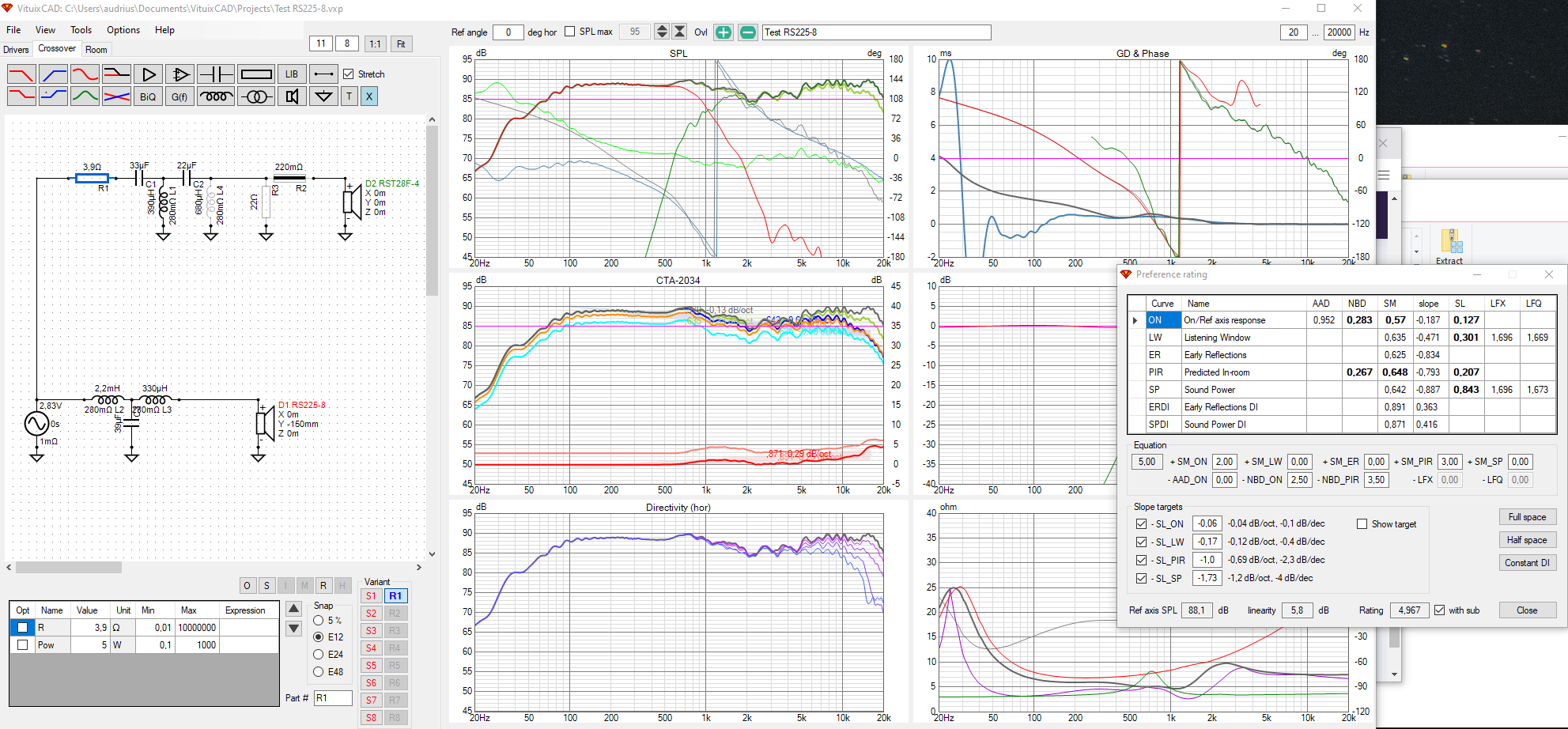Viewport: 1568px width, 729px height.
Task: Add a loudspeaker driver component
Action: pyautogui.click(x=292, y=96)
